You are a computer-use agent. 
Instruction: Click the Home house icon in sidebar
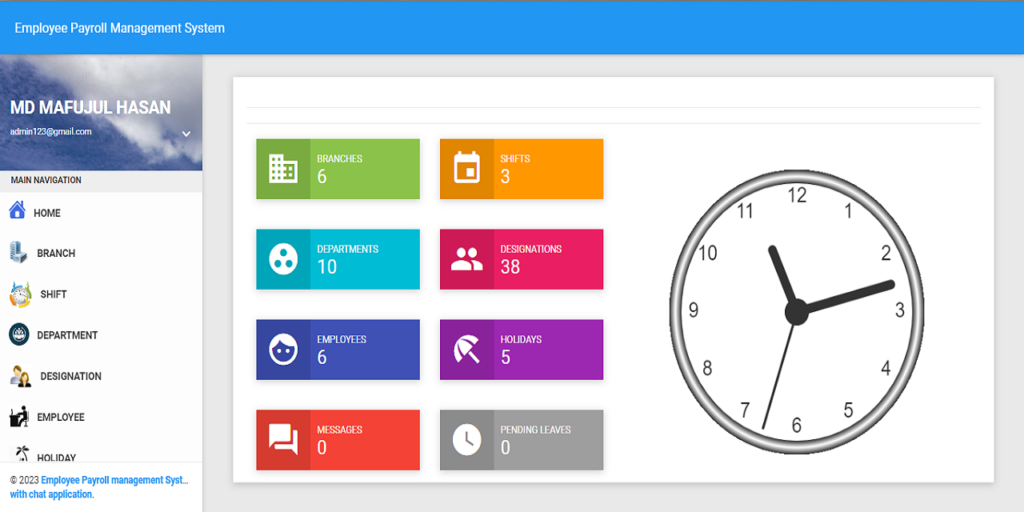click(17, 211)
